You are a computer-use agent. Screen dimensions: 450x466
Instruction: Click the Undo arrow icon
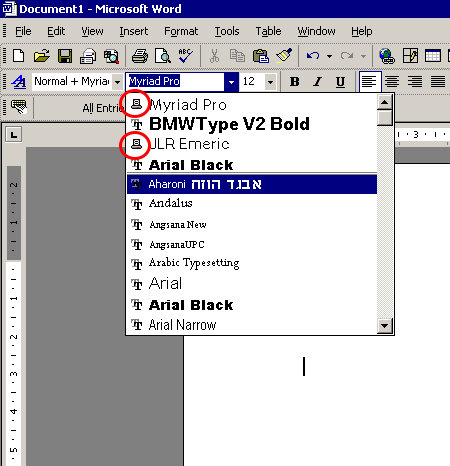pyautogui.click(x=313, y=56)
